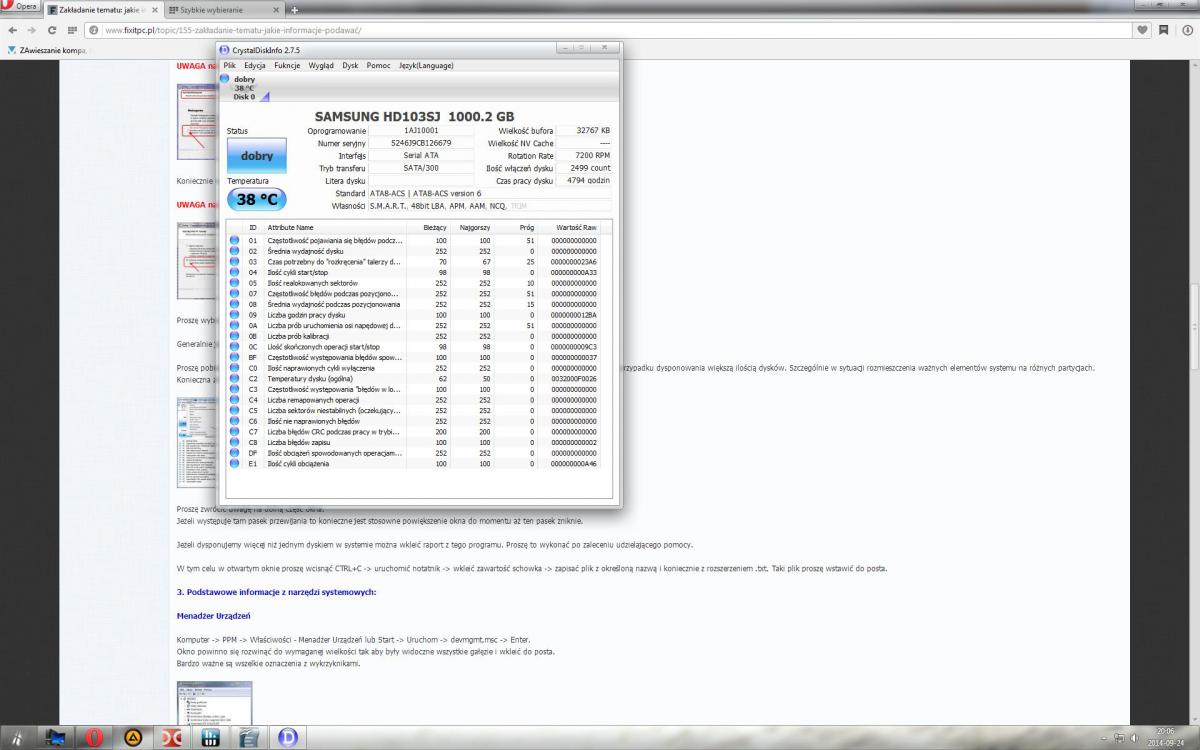Click the status orb for attribute C7
Viewport: 1200px width, 750px height.
[234, 432]
